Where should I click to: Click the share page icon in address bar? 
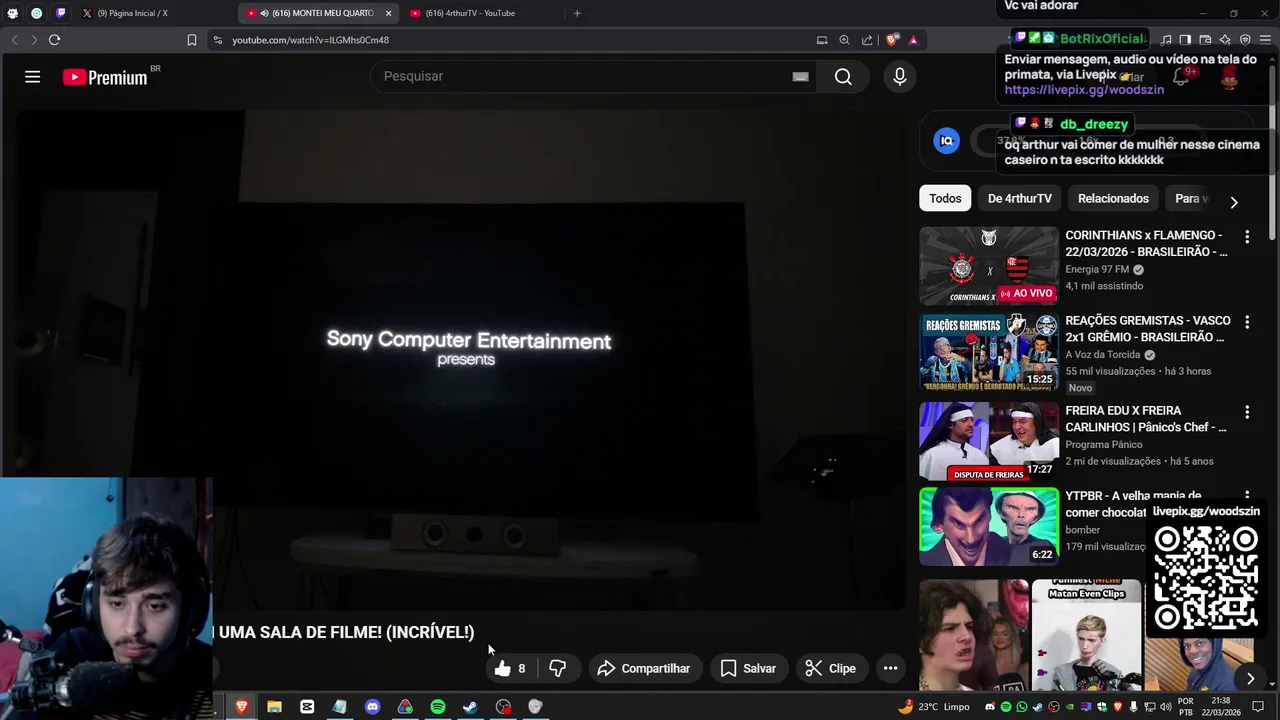[867, 40]
